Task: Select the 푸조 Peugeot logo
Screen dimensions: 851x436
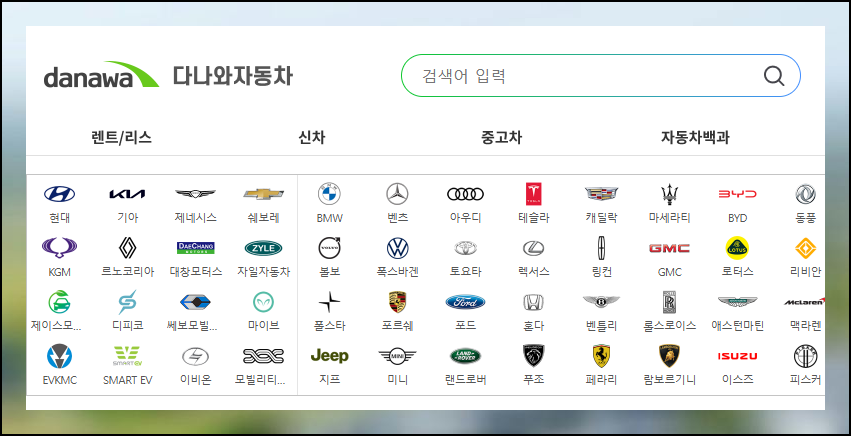Action: coord(534,356)
